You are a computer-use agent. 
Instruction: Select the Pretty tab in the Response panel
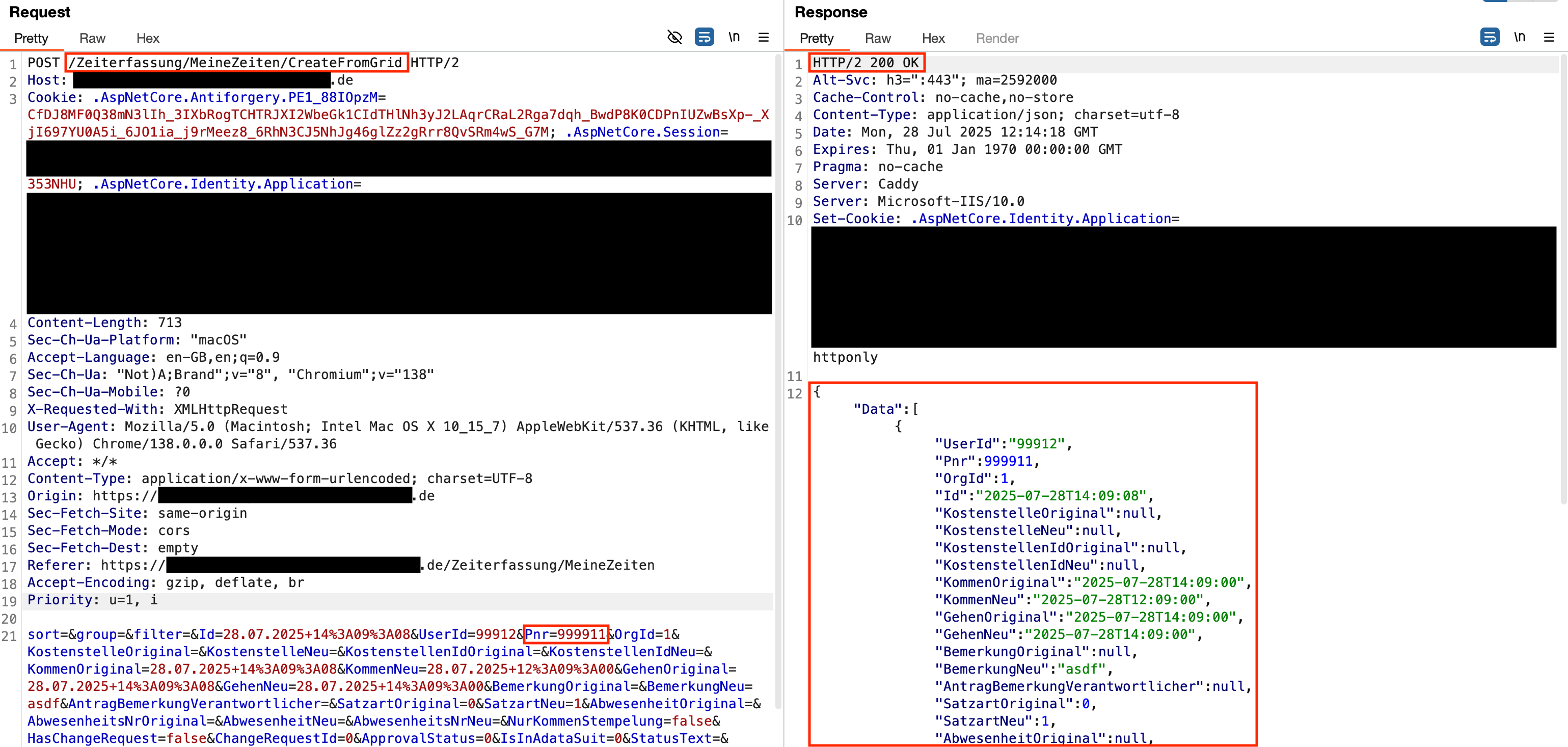coord(816,38)
